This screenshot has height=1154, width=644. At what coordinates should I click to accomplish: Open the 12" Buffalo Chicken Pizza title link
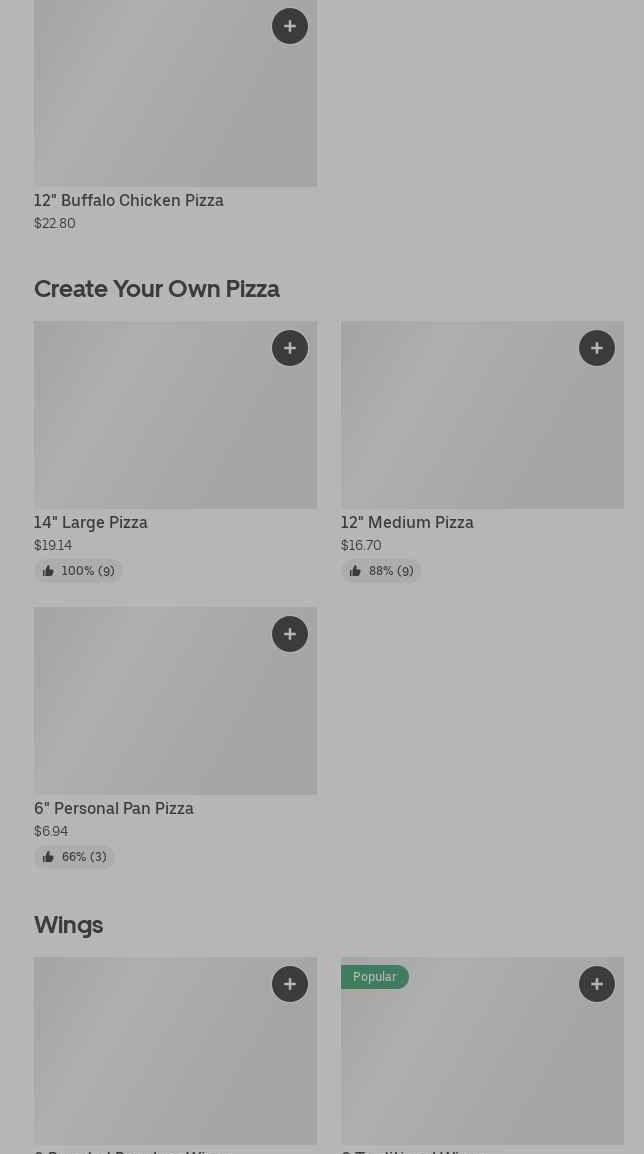(129, 200)
